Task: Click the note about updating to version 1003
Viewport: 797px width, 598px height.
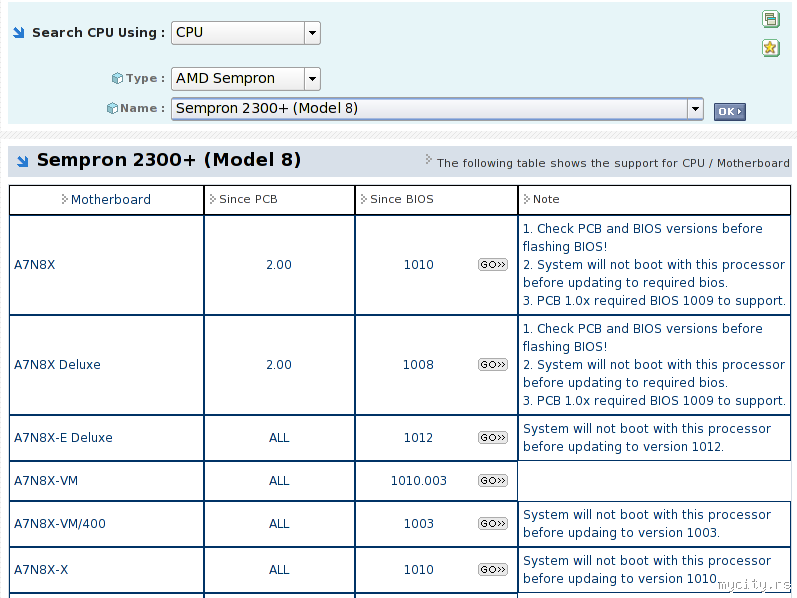Action: click(x=647, y=523)
